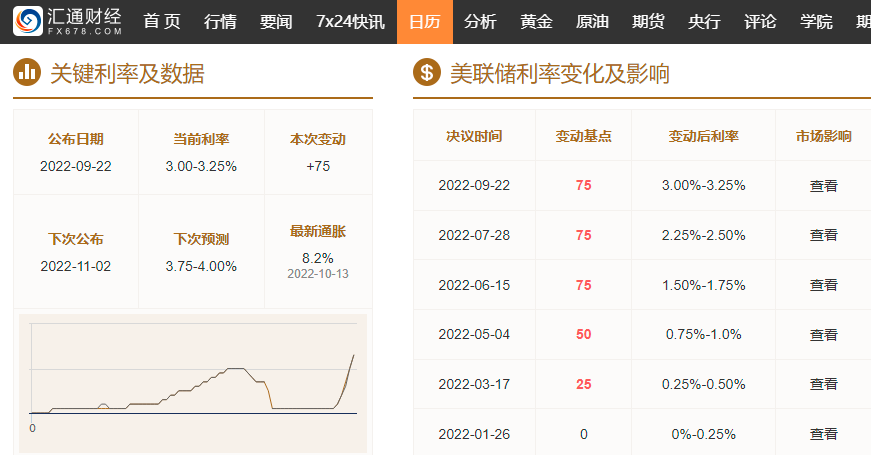The height and width of the screenshot is (455, 871).
Task: Select the 评论 menu item
Action: (760, 22)
